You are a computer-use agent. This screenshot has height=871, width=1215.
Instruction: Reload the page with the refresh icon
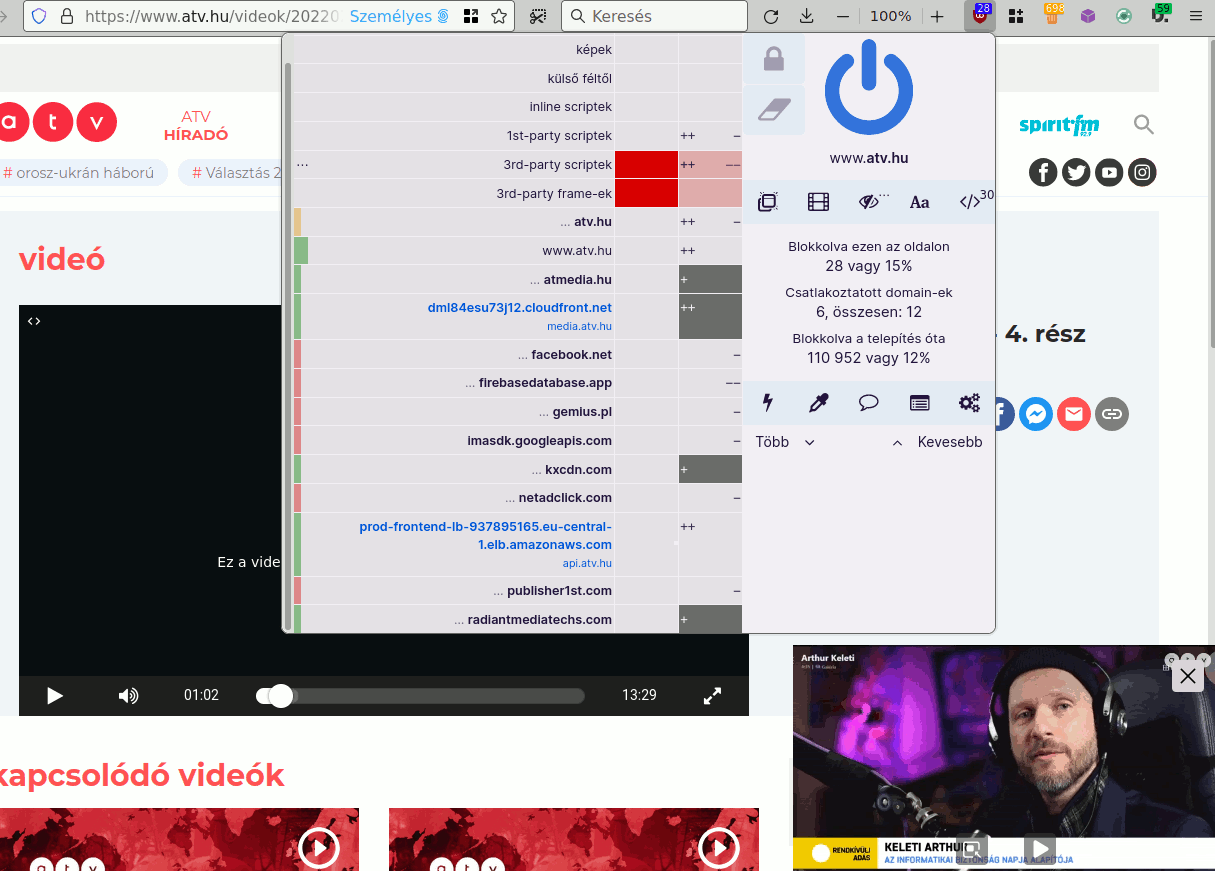point(770,16)
